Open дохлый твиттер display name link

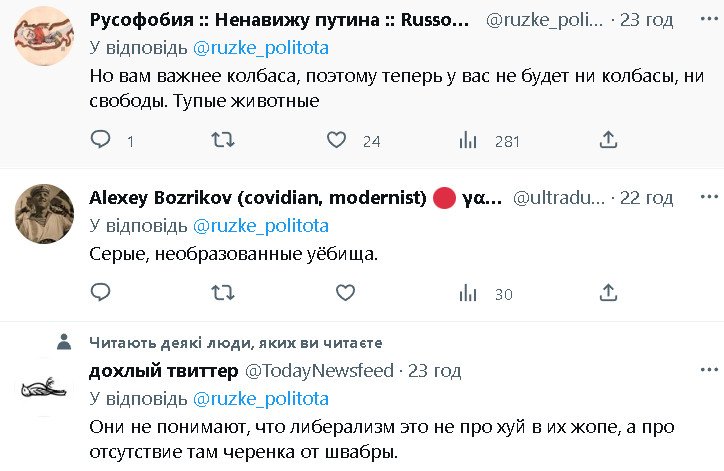(x=163, y=371)
